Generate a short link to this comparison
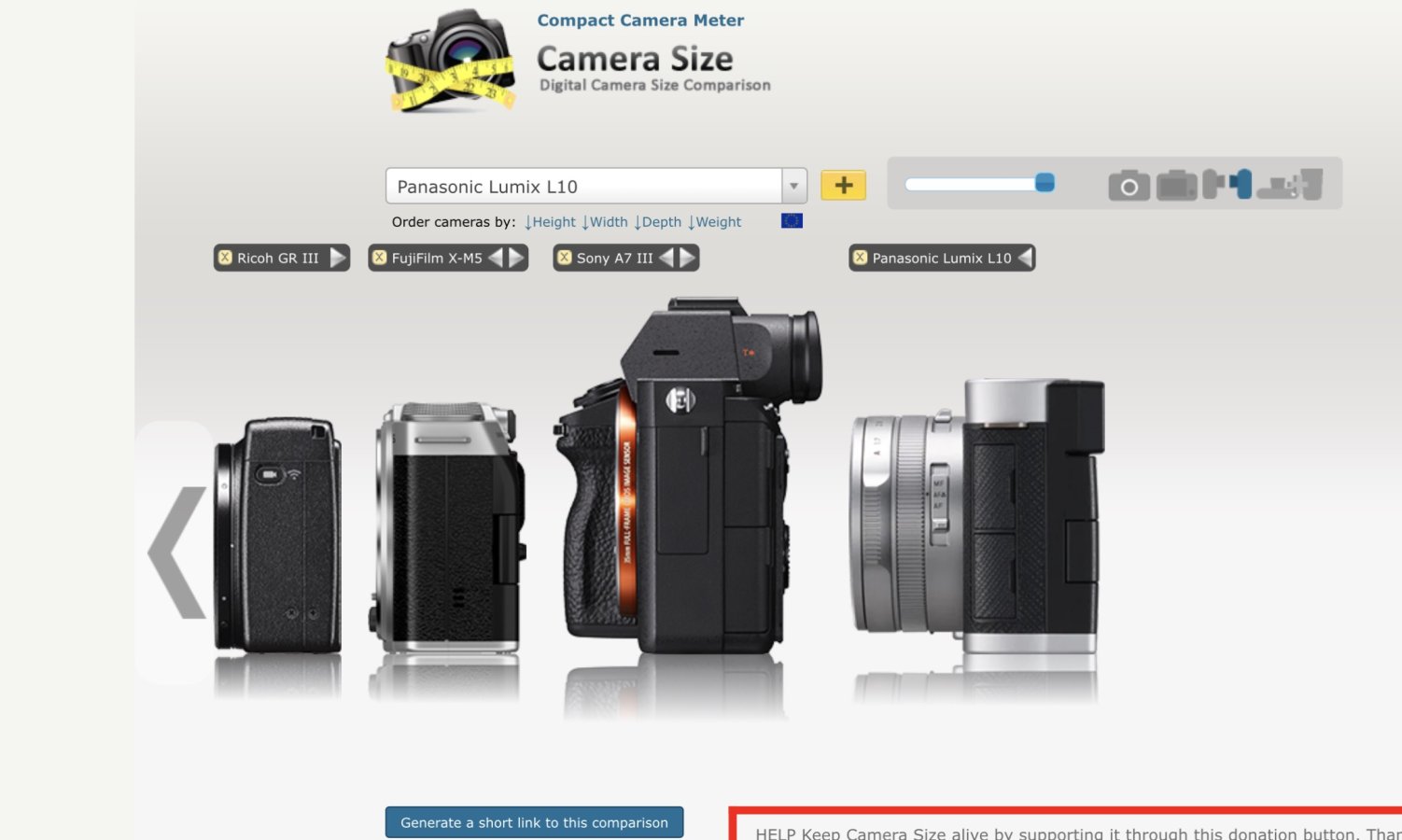 (x=534, y=822)
